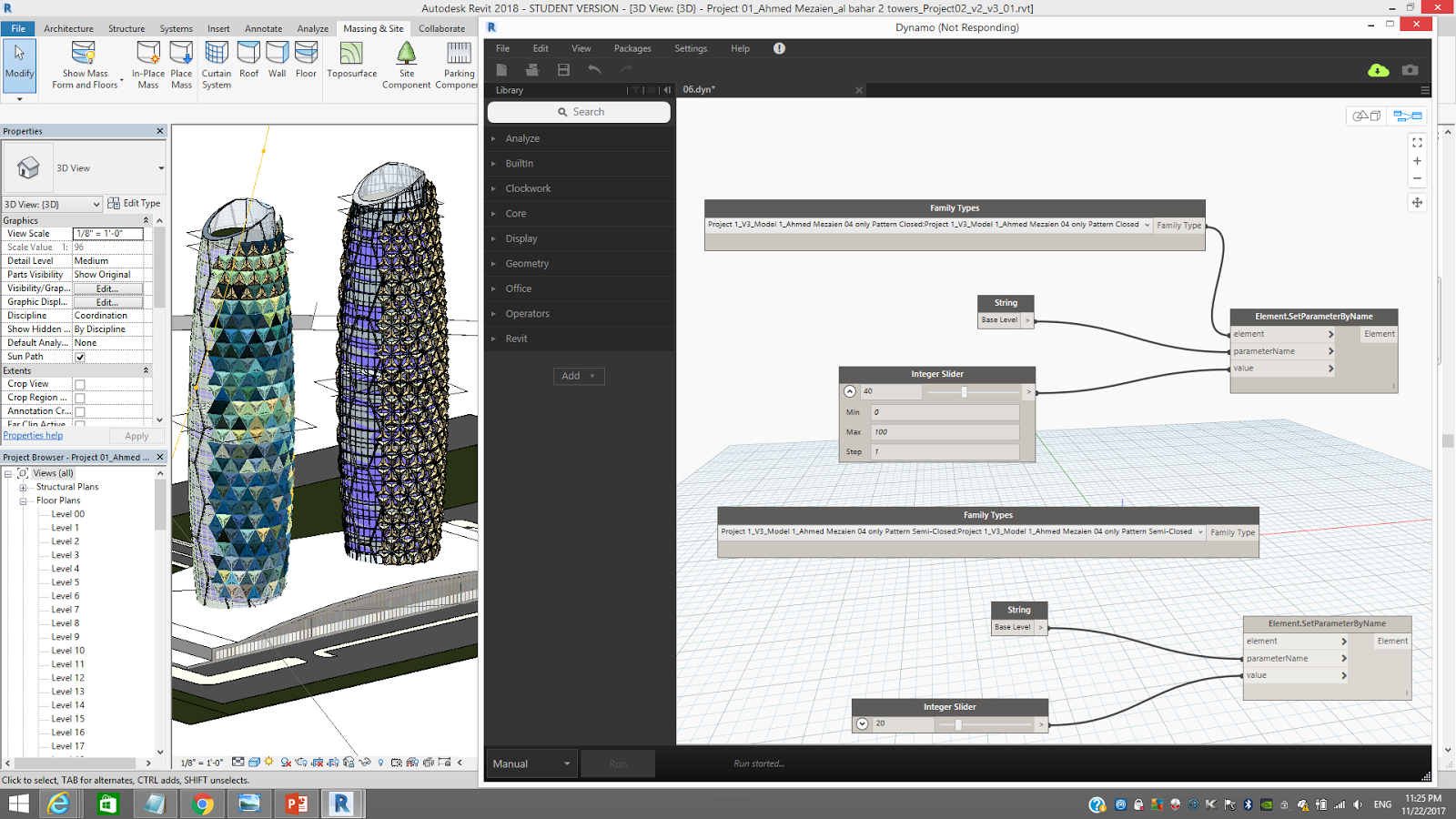Select the Curtain System tool

point(216,64)
